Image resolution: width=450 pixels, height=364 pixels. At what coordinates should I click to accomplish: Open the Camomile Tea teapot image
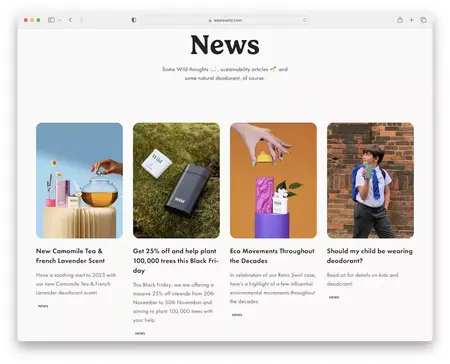(x=79, y=180)
